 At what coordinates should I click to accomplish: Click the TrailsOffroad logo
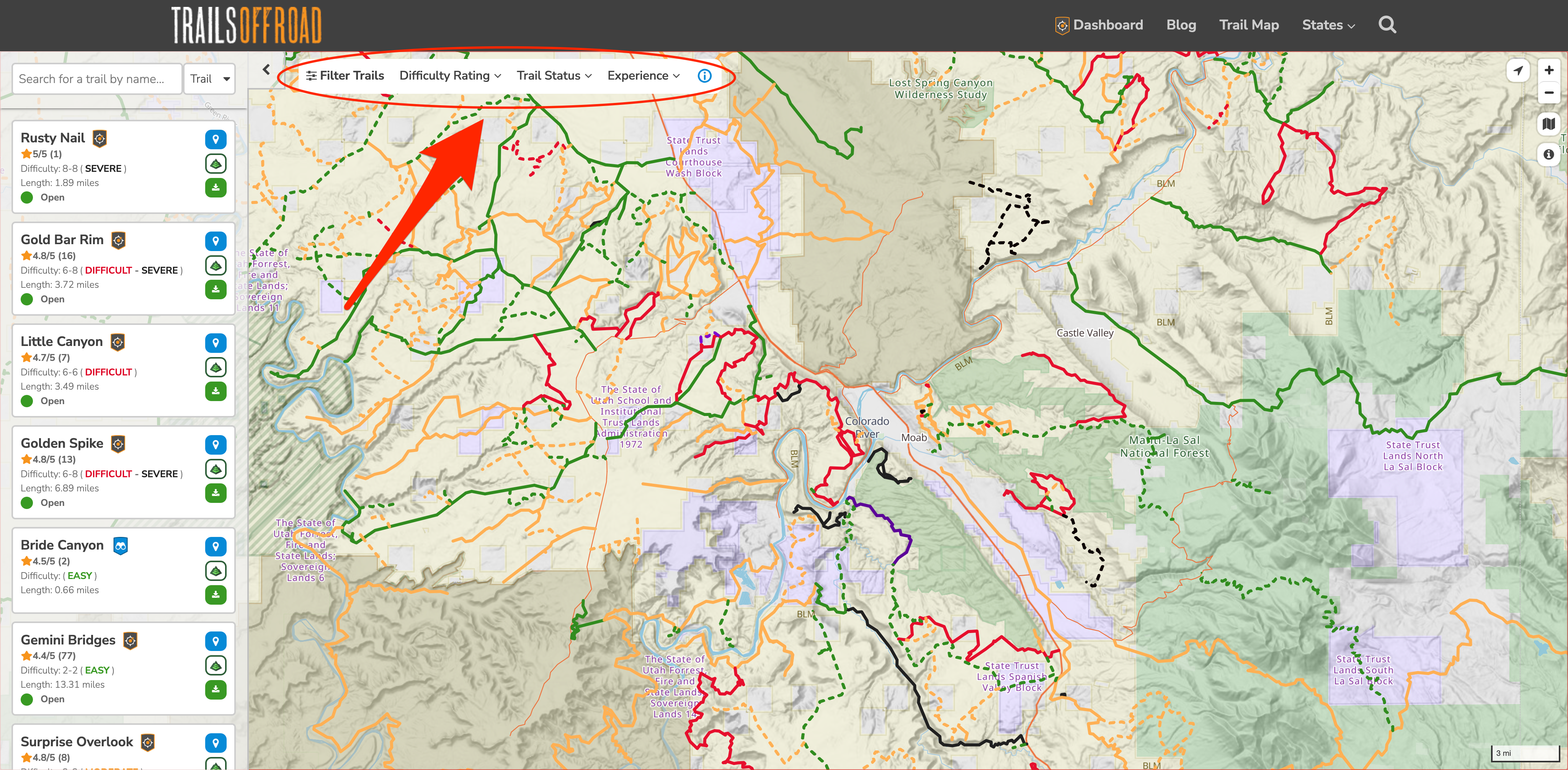click(246, 25)
